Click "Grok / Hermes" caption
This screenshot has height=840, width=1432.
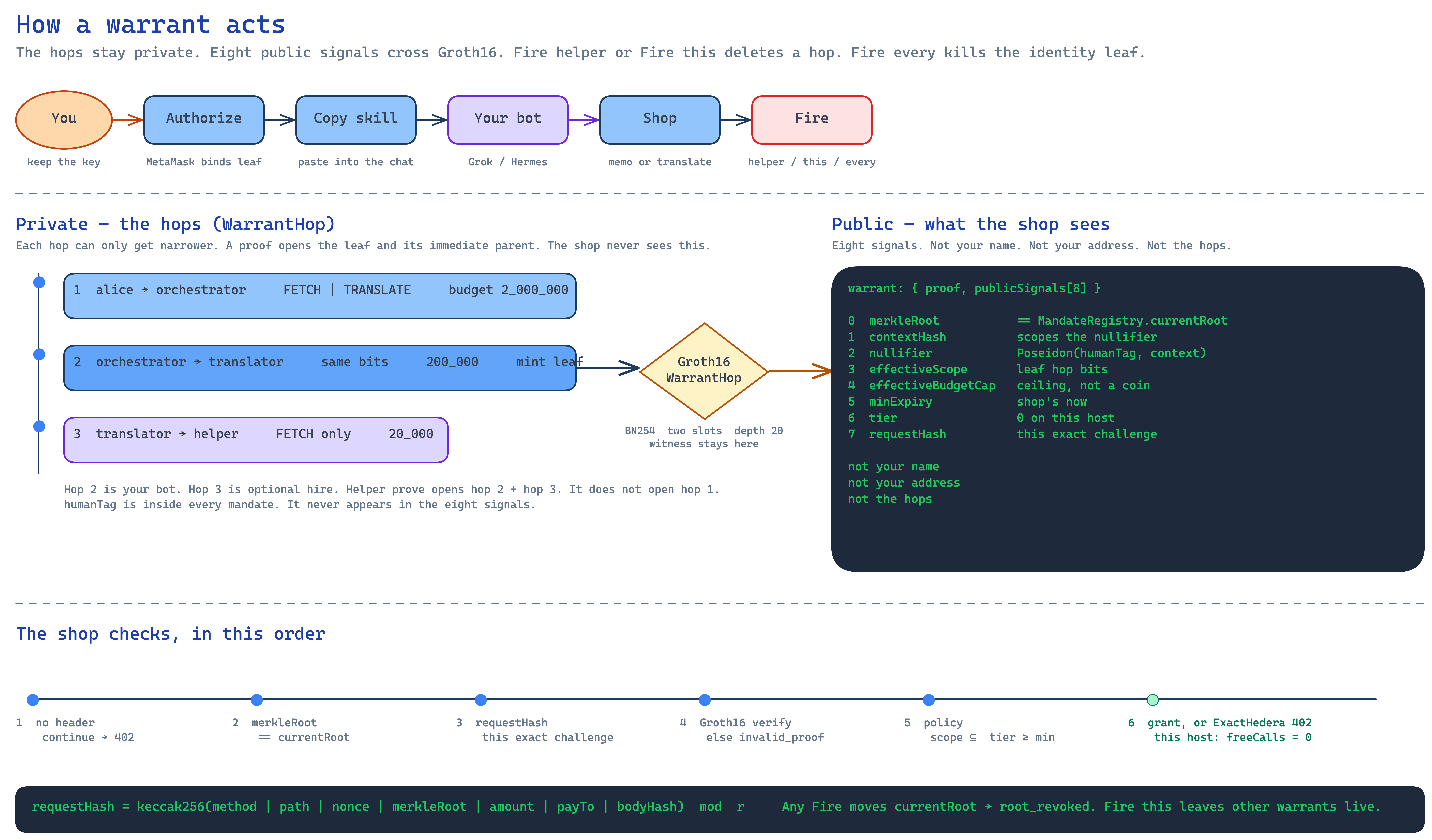508,162
